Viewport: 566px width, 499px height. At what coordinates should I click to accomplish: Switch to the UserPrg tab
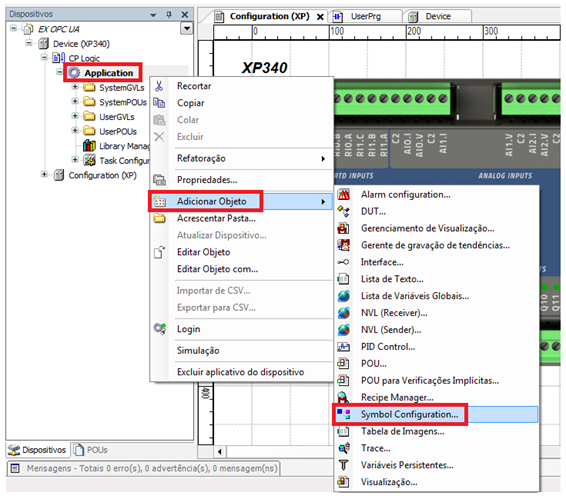pos(365,17)
